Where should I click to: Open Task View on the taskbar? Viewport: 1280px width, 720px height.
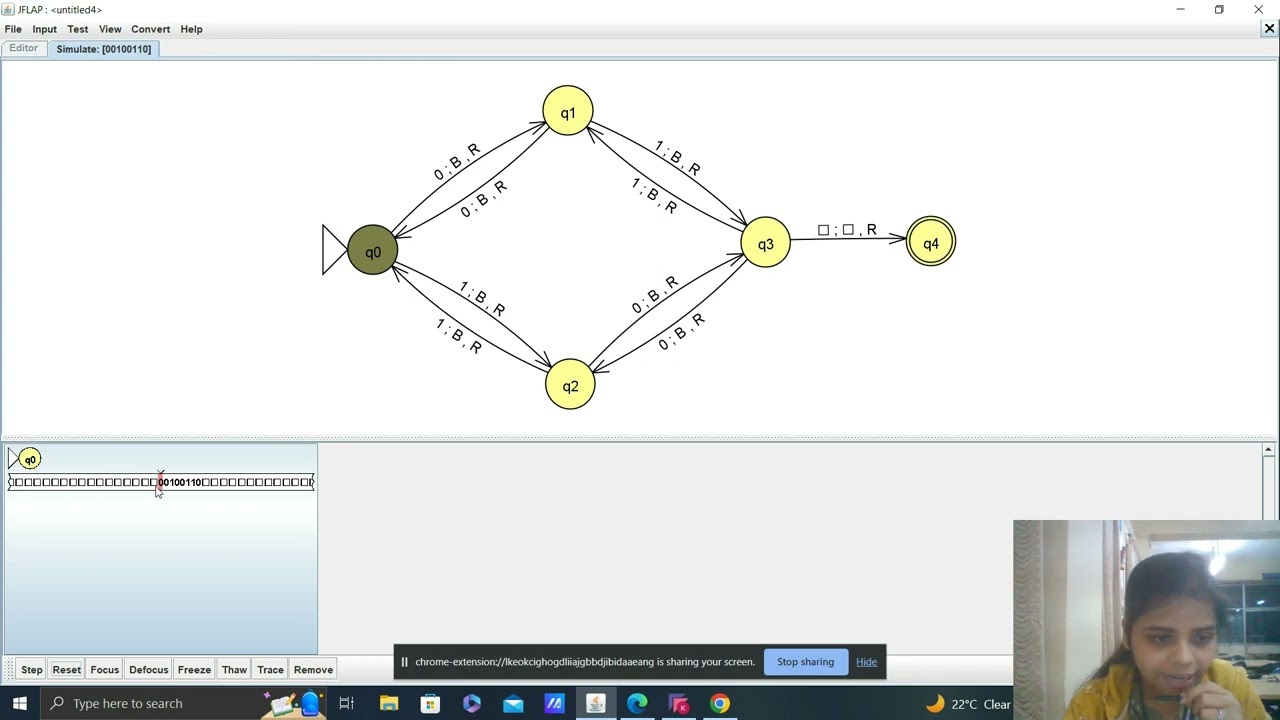click(x=346, y=703)
